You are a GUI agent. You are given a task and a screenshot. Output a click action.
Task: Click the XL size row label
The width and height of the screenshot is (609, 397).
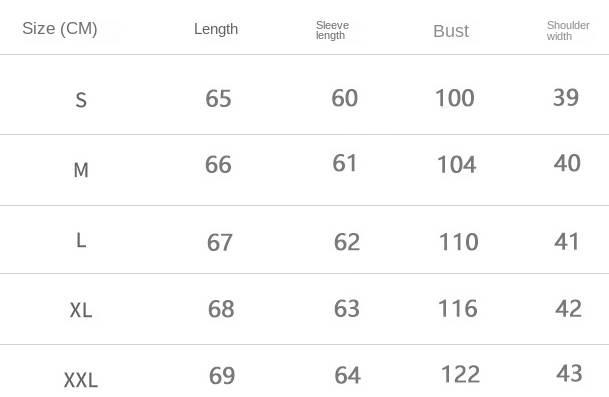coord(81,310)
